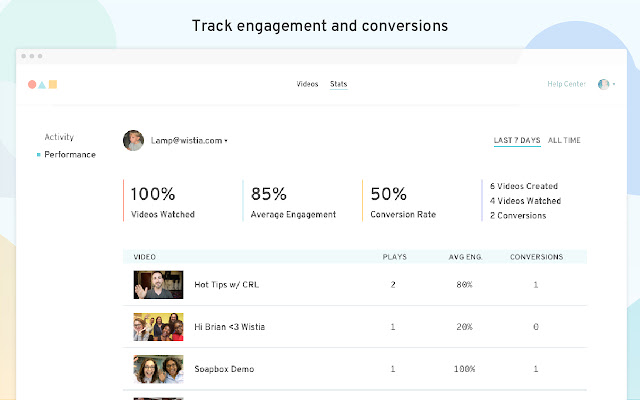The width and height of the screenshot is (640, 400).
Task: Expand the header profile dropdown arrow
Action: (613, 85)
